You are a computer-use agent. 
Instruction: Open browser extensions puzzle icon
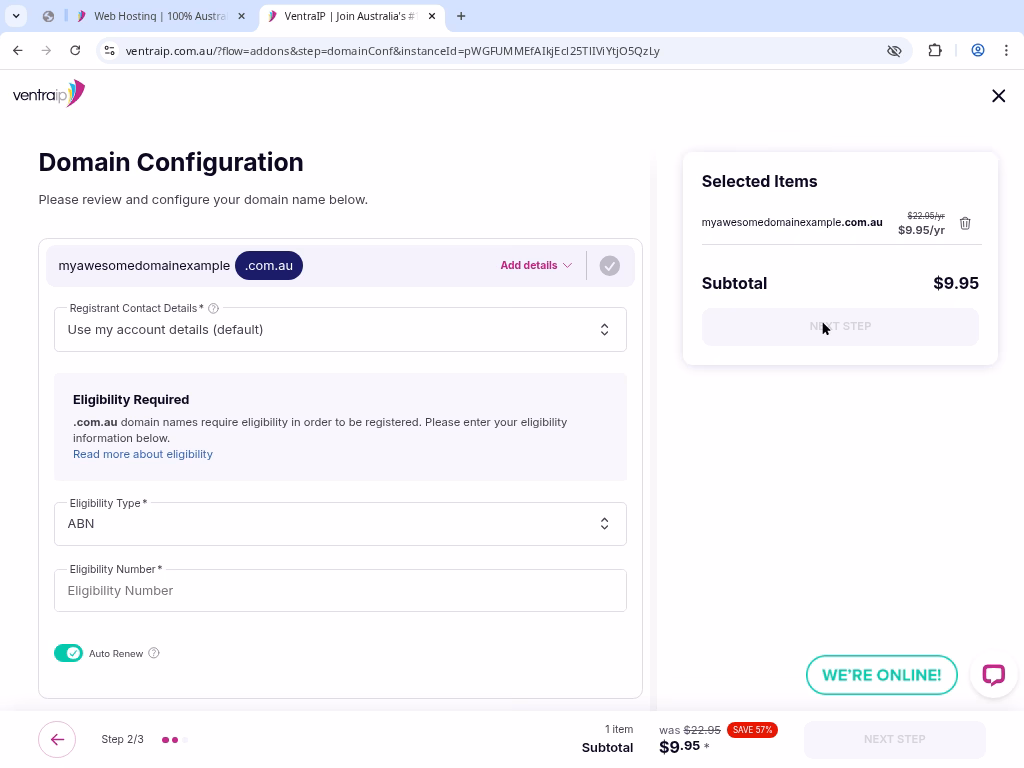(935, 50)
